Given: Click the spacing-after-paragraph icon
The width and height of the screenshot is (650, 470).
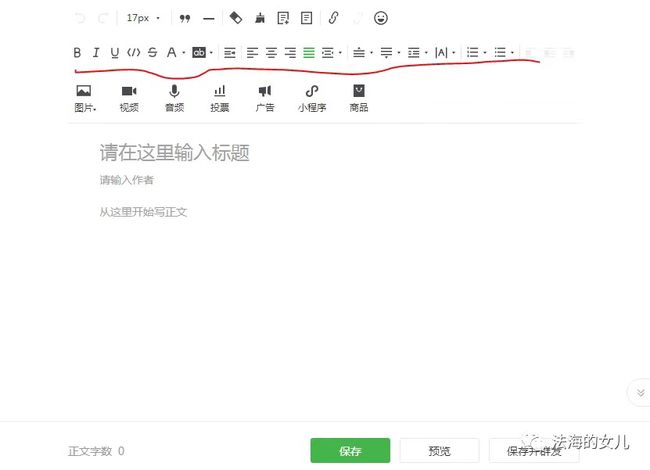Looking at the screenshot, I should pyautogui.click(x=386, y=53).
